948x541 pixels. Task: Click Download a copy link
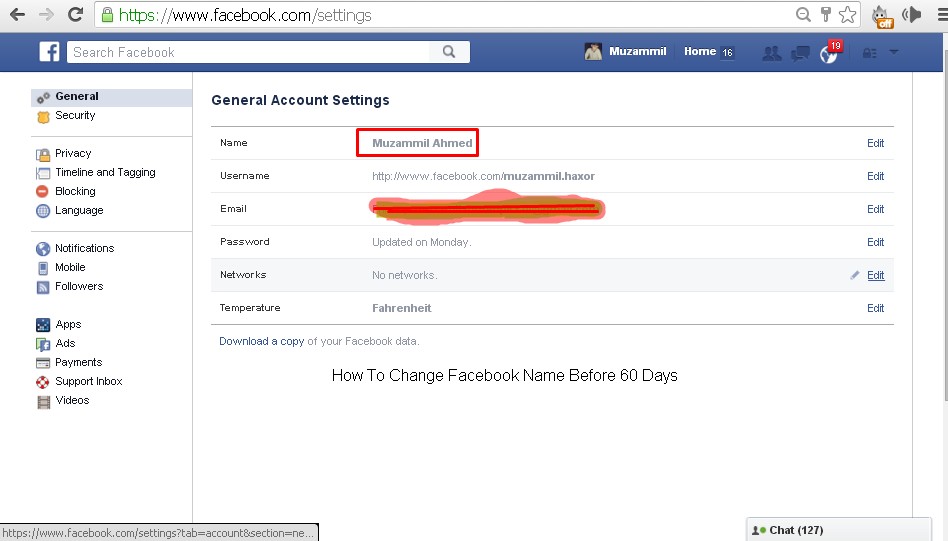click(261, 342)
